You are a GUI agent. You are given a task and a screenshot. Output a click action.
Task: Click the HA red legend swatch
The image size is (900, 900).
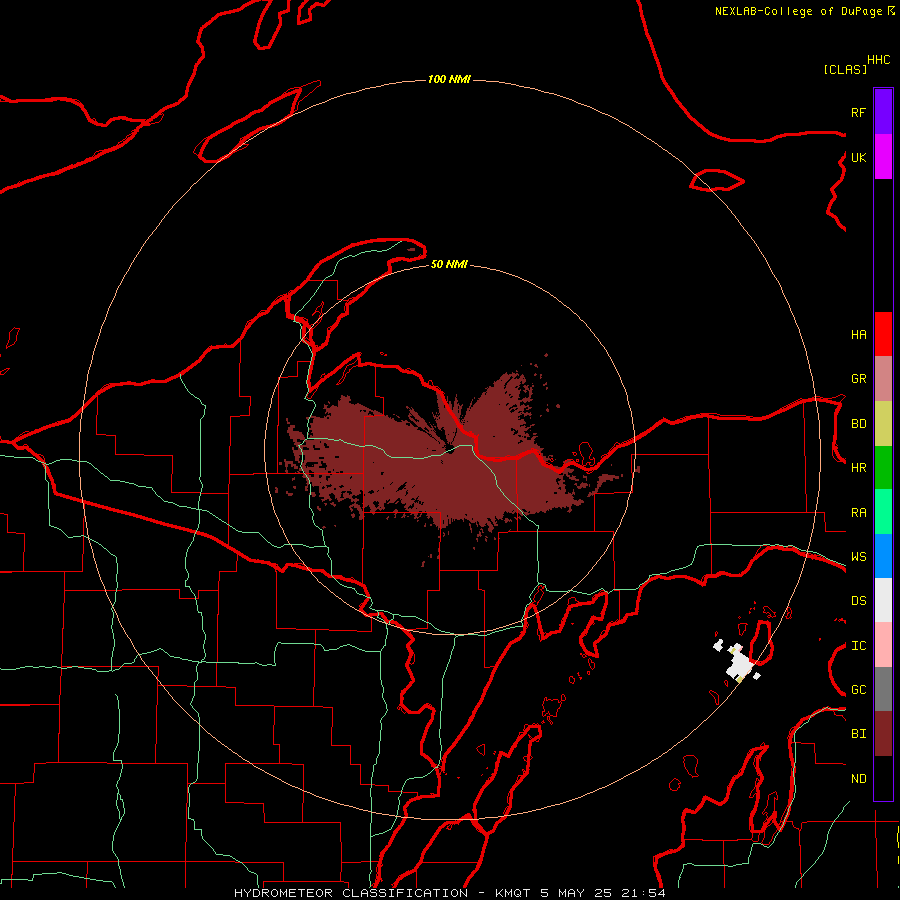pos(883,334)
